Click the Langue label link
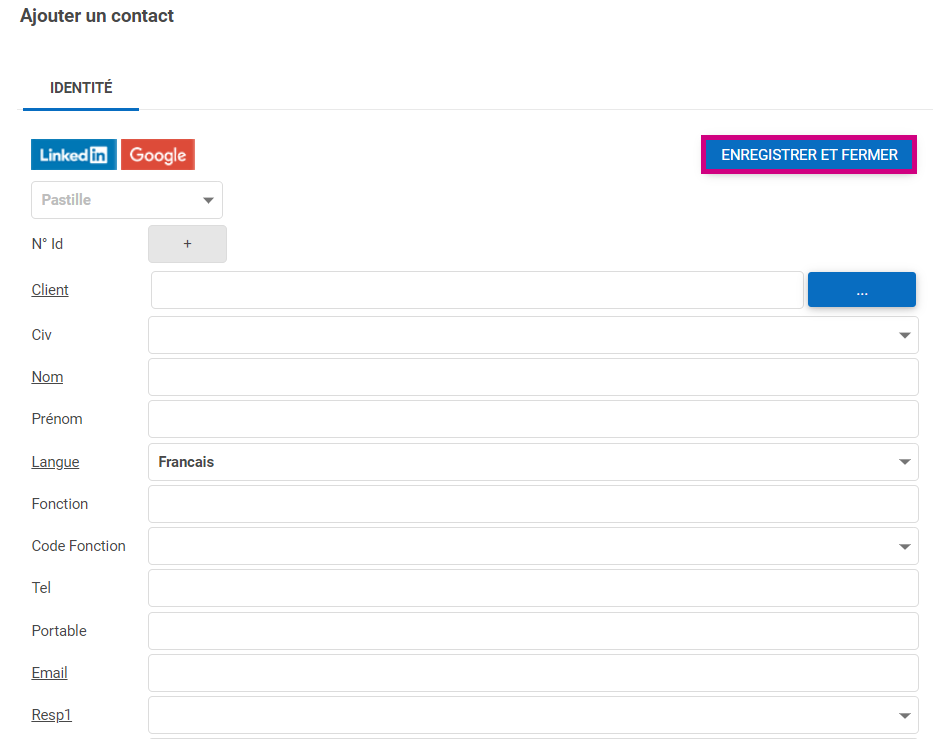Screen dimensions: 933x741 (55, 462)
